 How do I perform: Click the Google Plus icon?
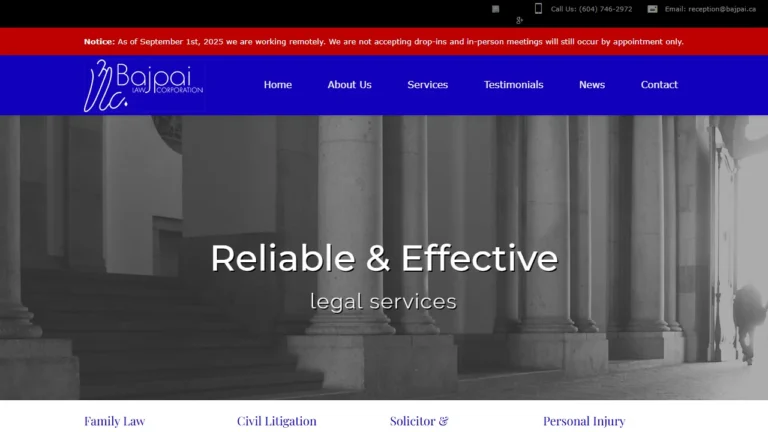point(519,21)
